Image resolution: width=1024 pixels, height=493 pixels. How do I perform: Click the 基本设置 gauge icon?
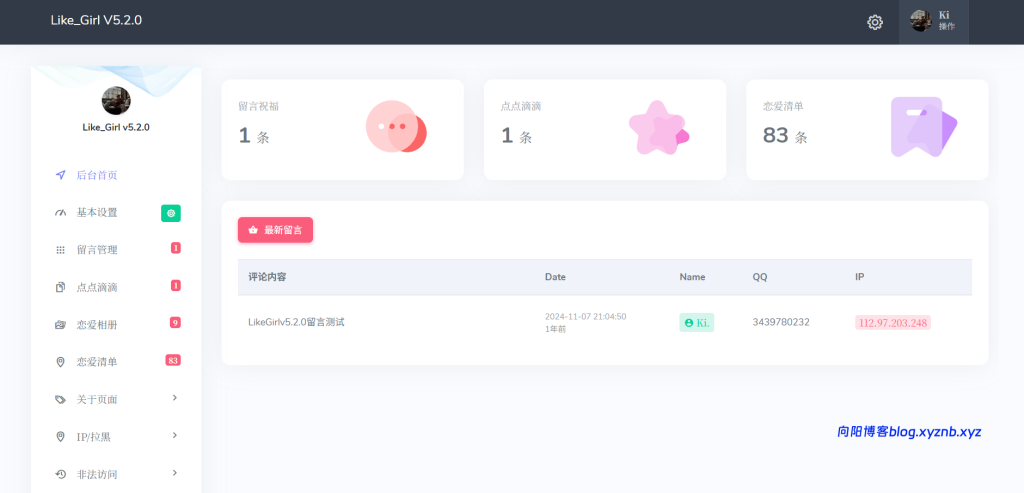[x=61, y=213]
